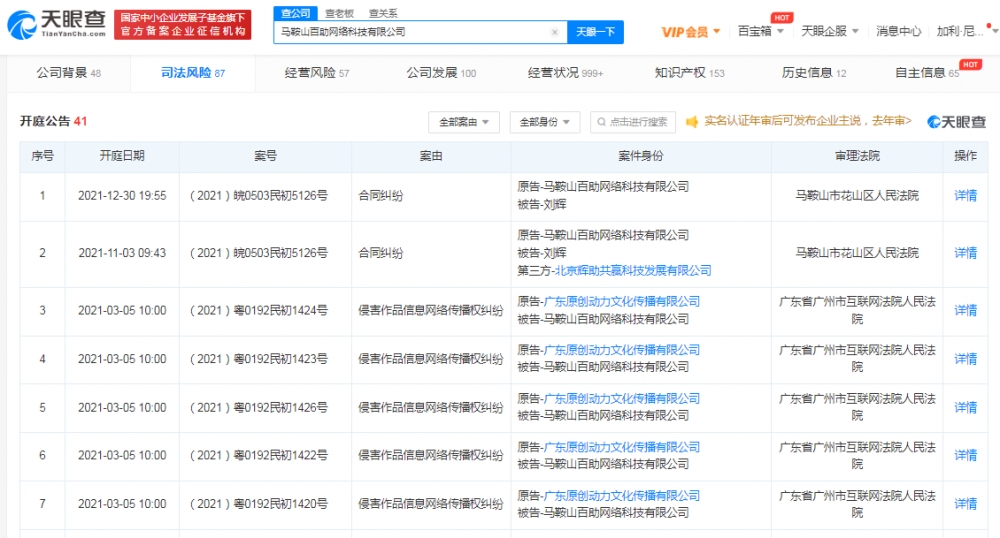Open third party 北京辉助共赢科技发展有限公司 link
The height and width of the screenshot is (538, 1000).
(633, 271)
